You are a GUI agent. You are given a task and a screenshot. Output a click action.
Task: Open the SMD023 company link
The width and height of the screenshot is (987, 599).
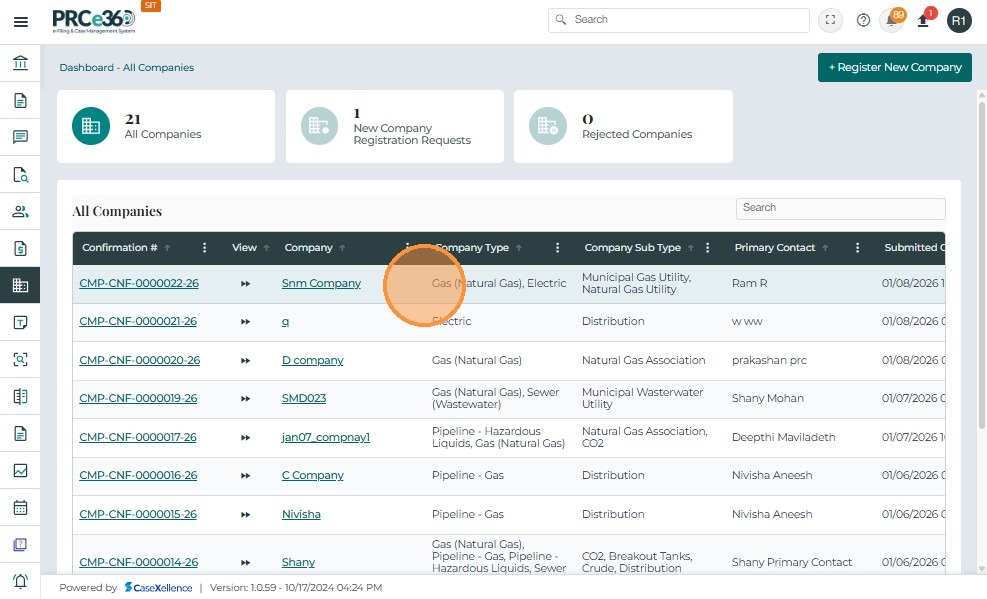coord(304,398)
